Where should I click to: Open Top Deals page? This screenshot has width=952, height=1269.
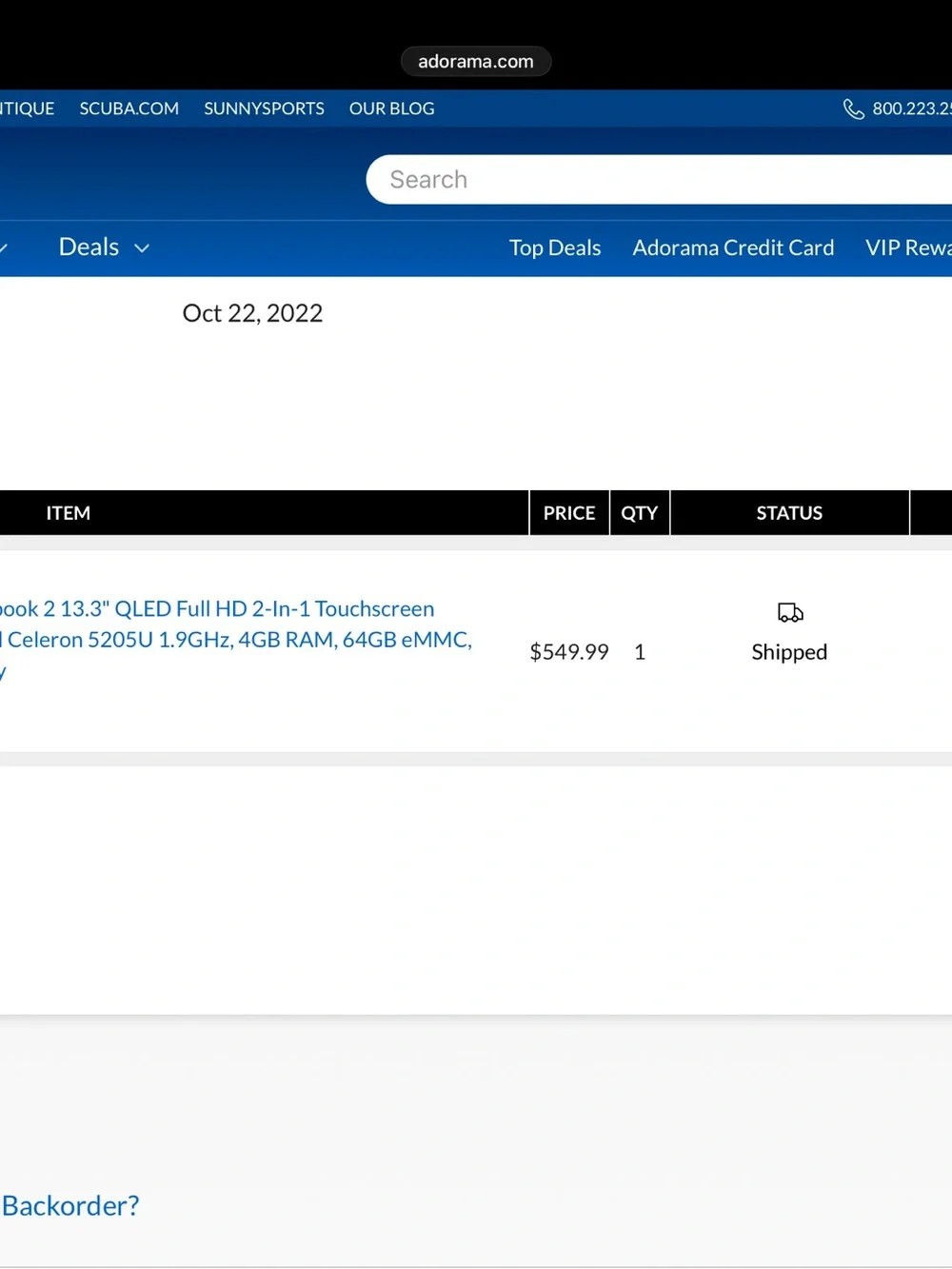(x=555, y=248)
